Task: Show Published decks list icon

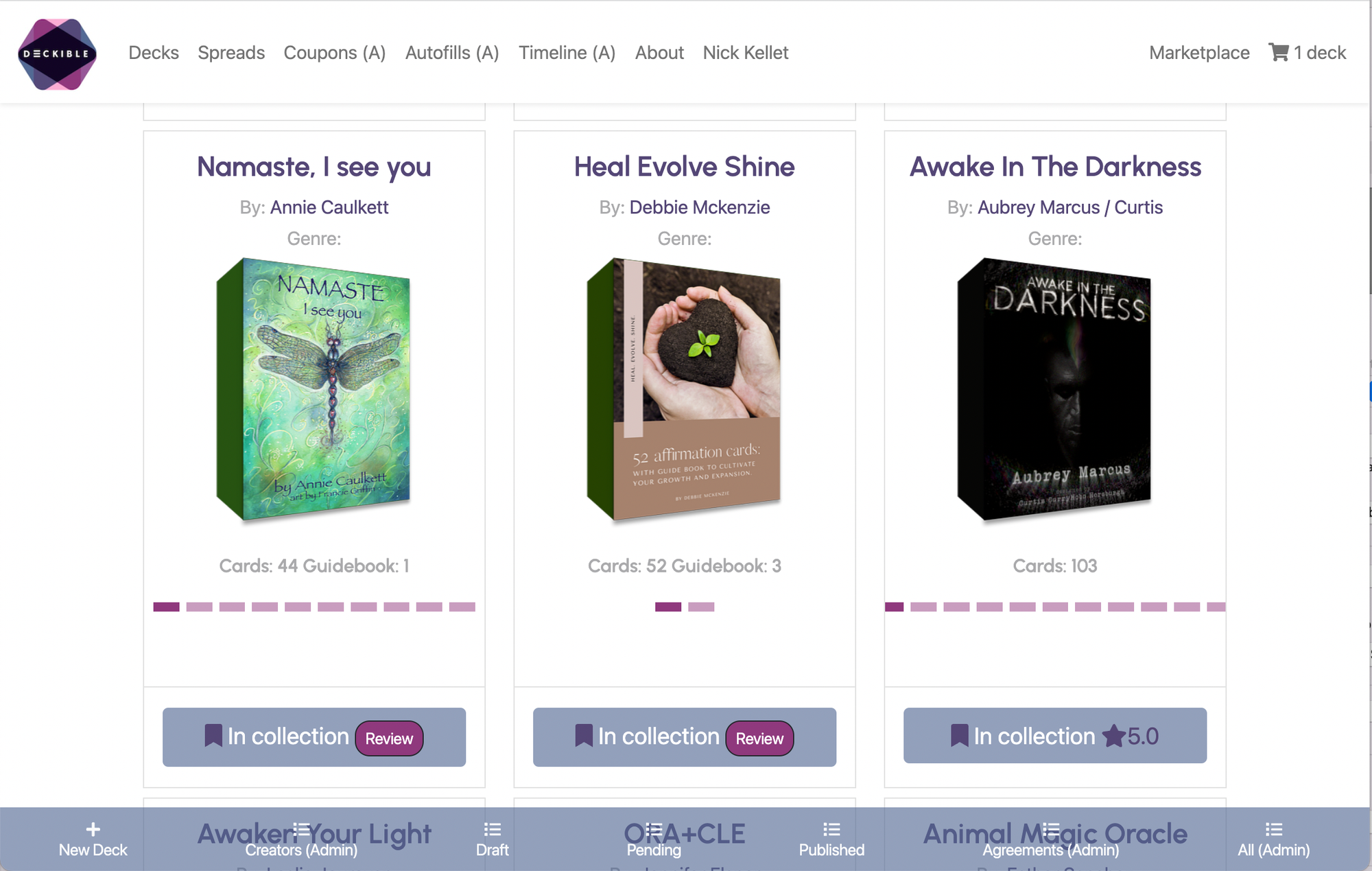Action: [831, 829]
